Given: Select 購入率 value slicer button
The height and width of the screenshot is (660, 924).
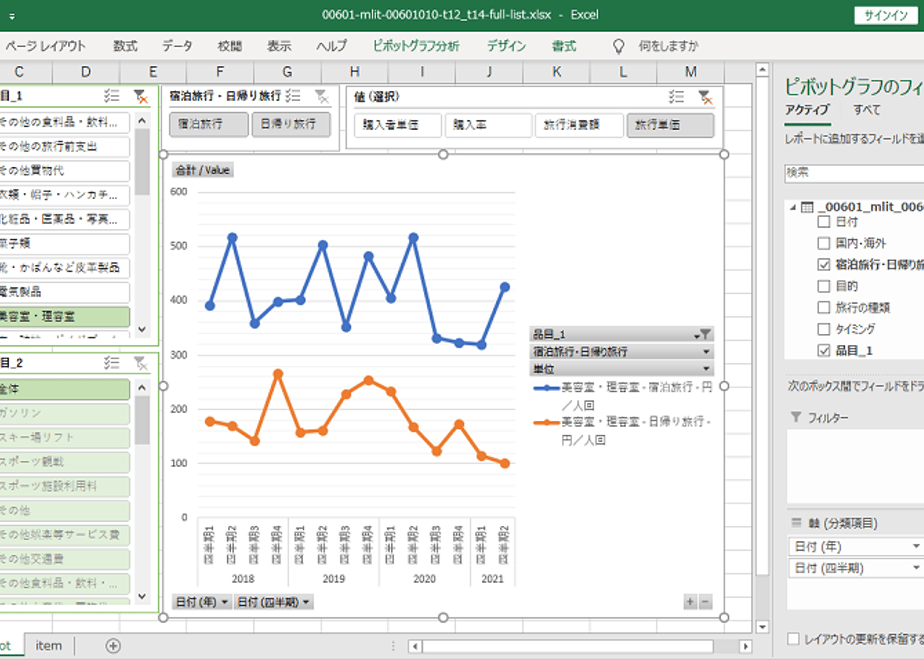Looking at the screenshot, I should click(489, 125).
